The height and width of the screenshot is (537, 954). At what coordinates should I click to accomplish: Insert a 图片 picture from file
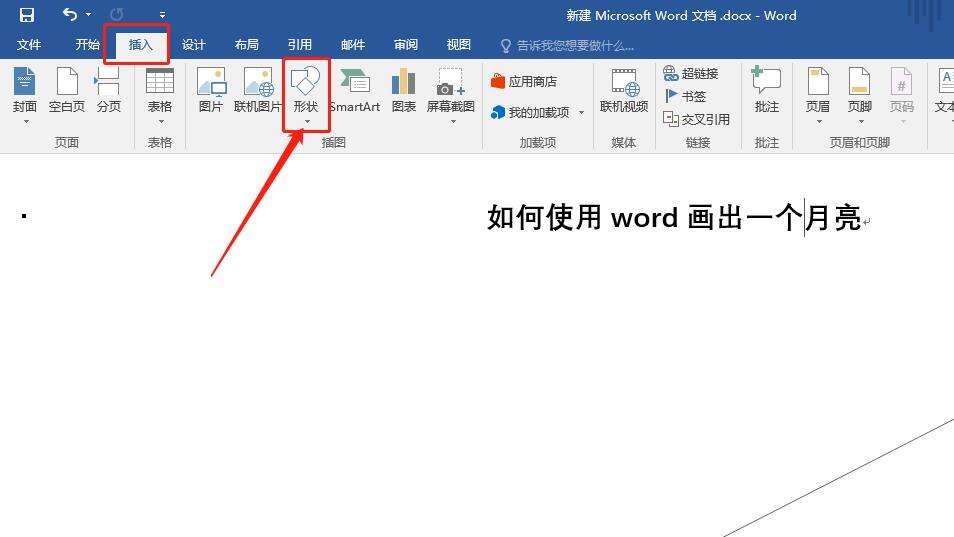coord(211,90)
